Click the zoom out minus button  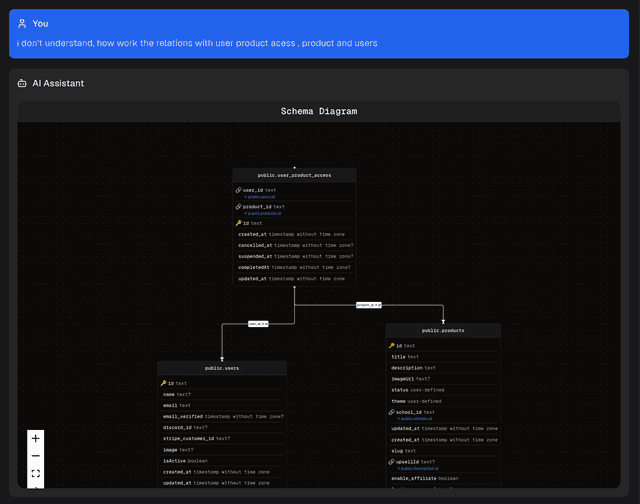(36, 456)
